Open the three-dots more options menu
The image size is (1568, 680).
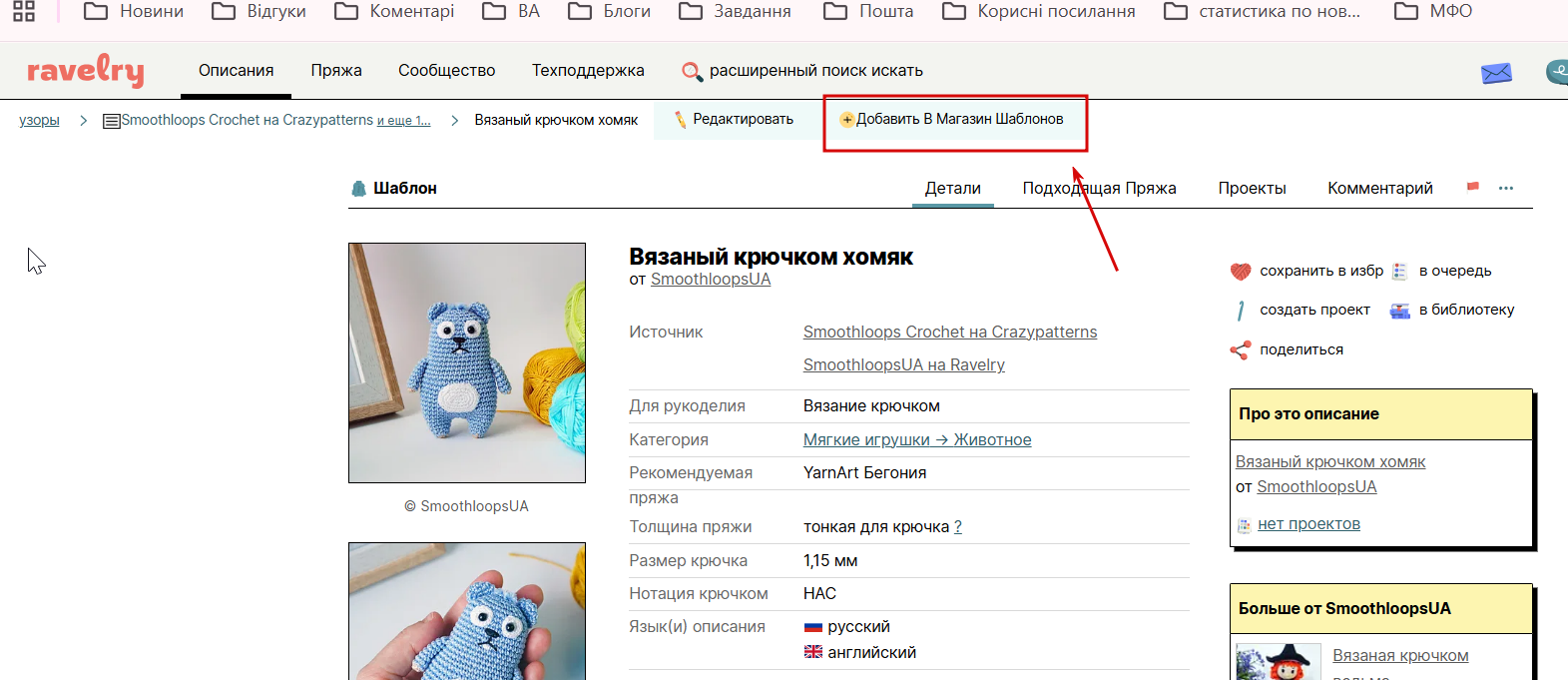(x=1506, y=188)
